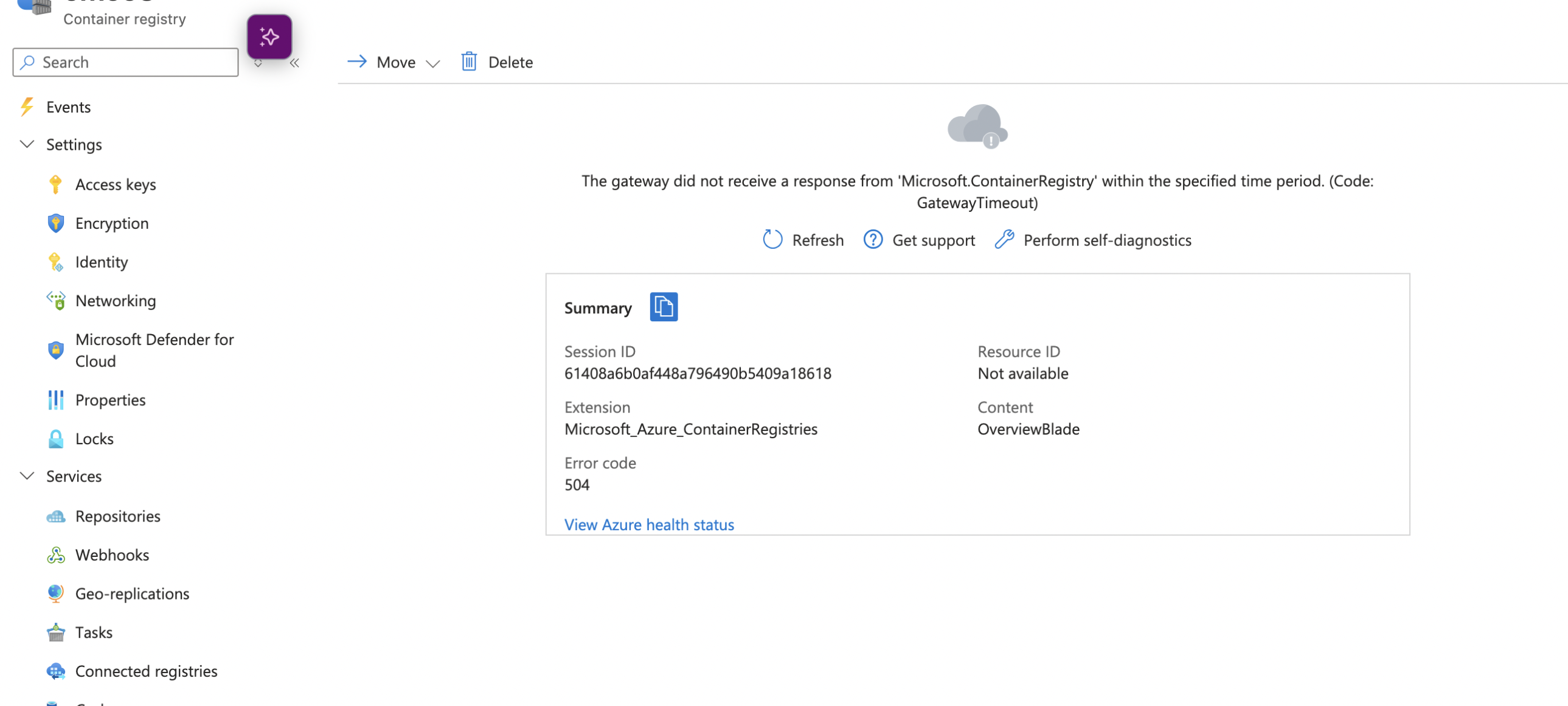The width and height of the screenshot is (1568, 706).
Task: Select Identity in the sidebar
Action: [x=102, y=262]
